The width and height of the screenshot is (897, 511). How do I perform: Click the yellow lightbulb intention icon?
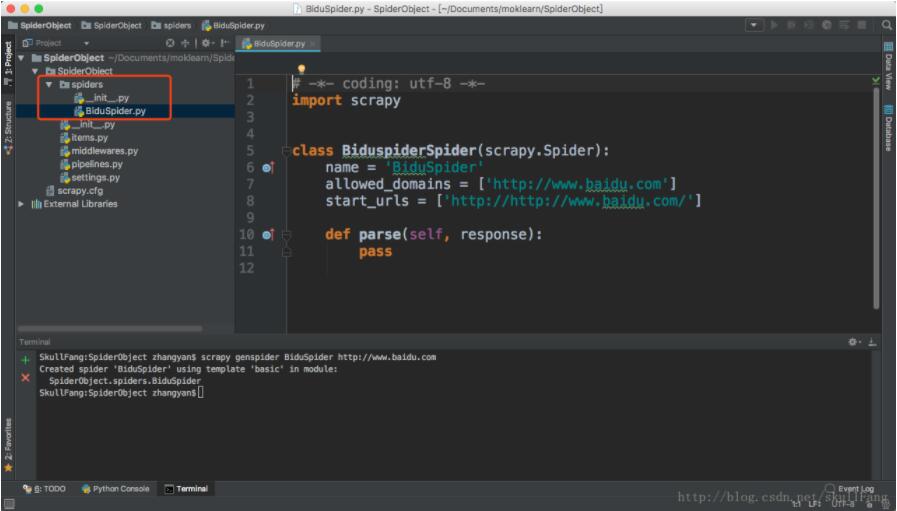301,70
